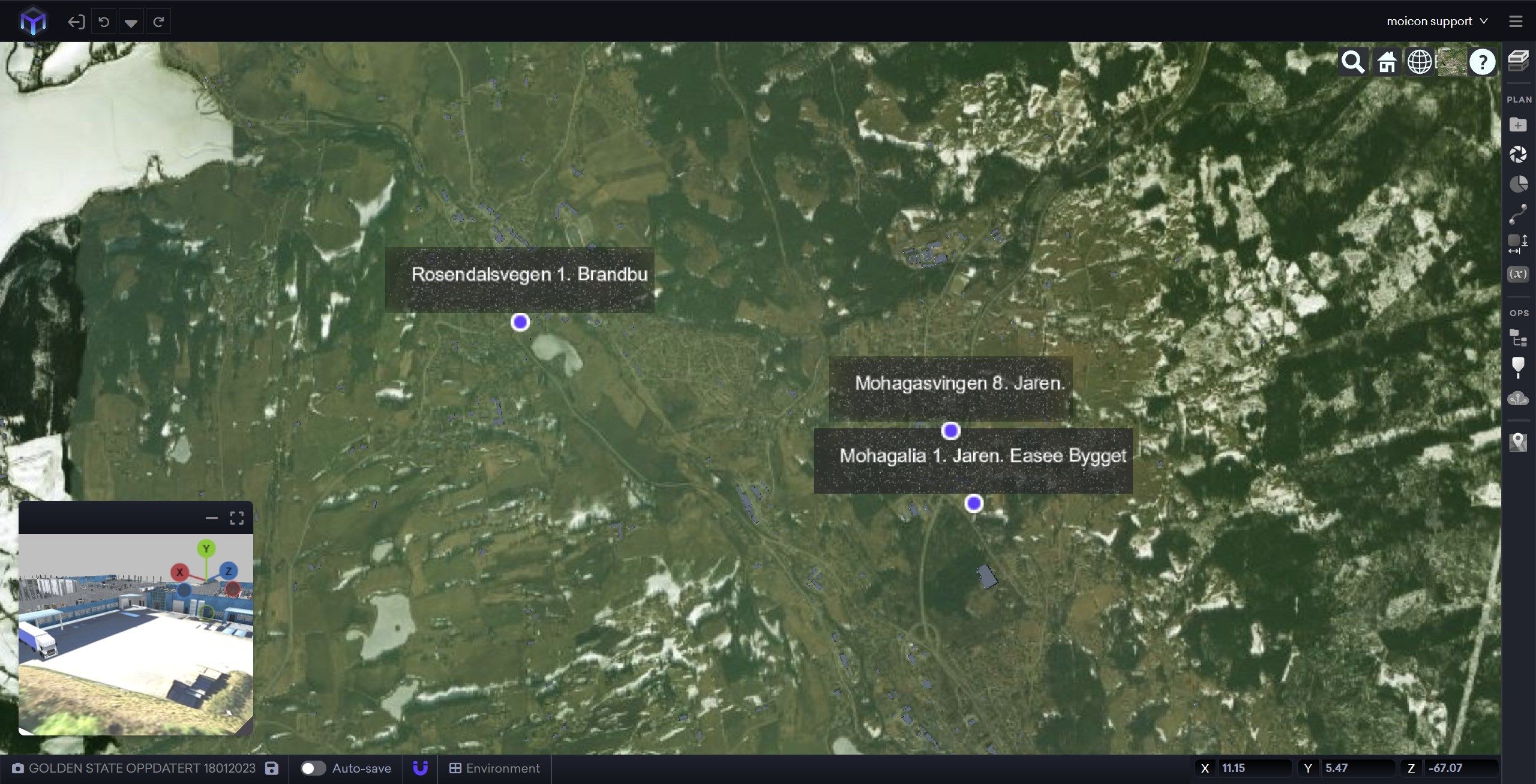Open the pie chart analytics icon

1518,184
